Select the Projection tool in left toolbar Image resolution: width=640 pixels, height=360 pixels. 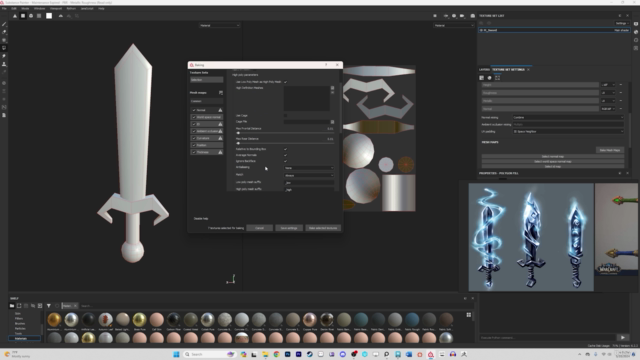pos(4,40)
